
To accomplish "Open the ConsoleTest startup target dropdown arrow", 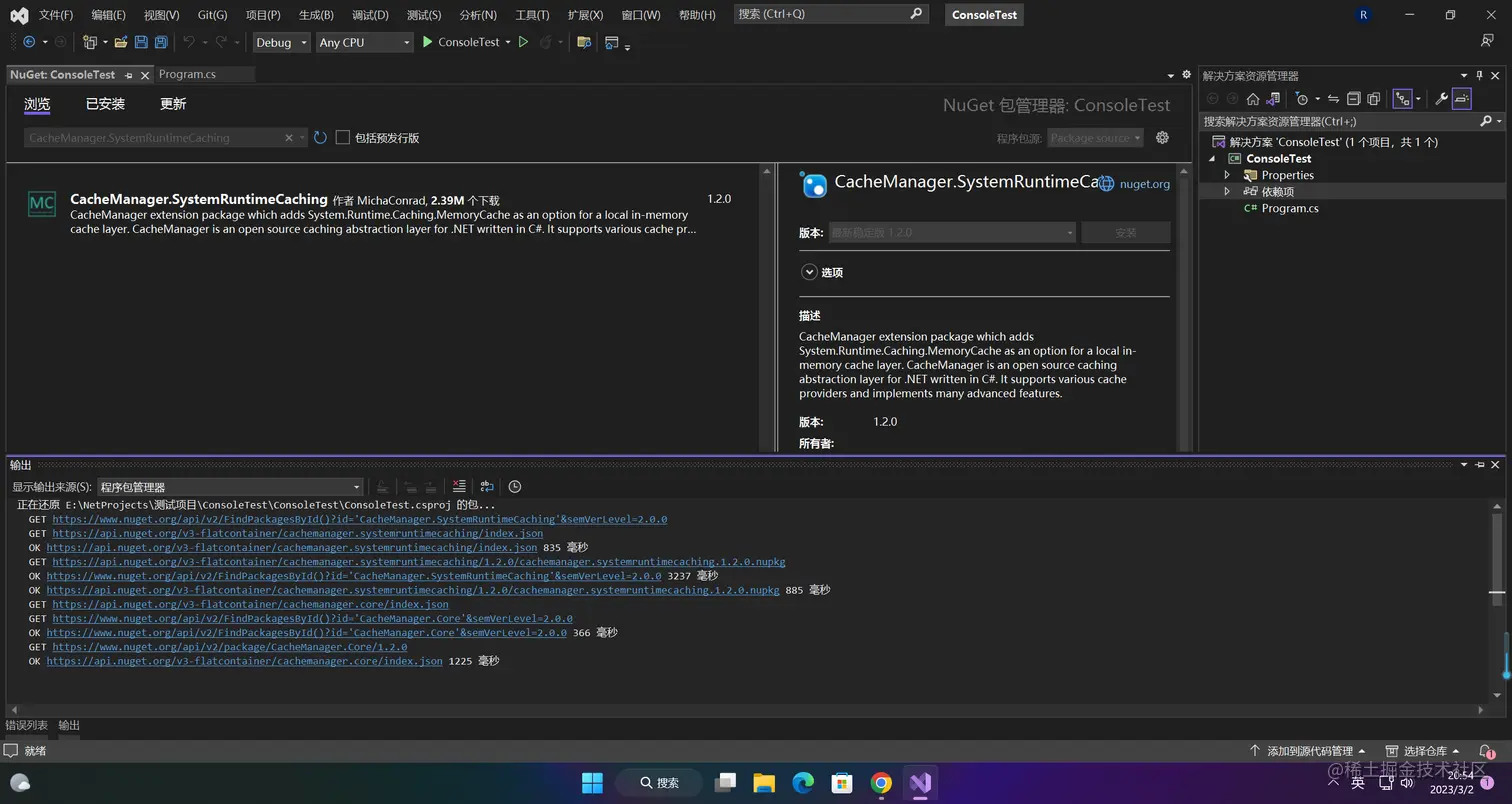I will [508, 42].
